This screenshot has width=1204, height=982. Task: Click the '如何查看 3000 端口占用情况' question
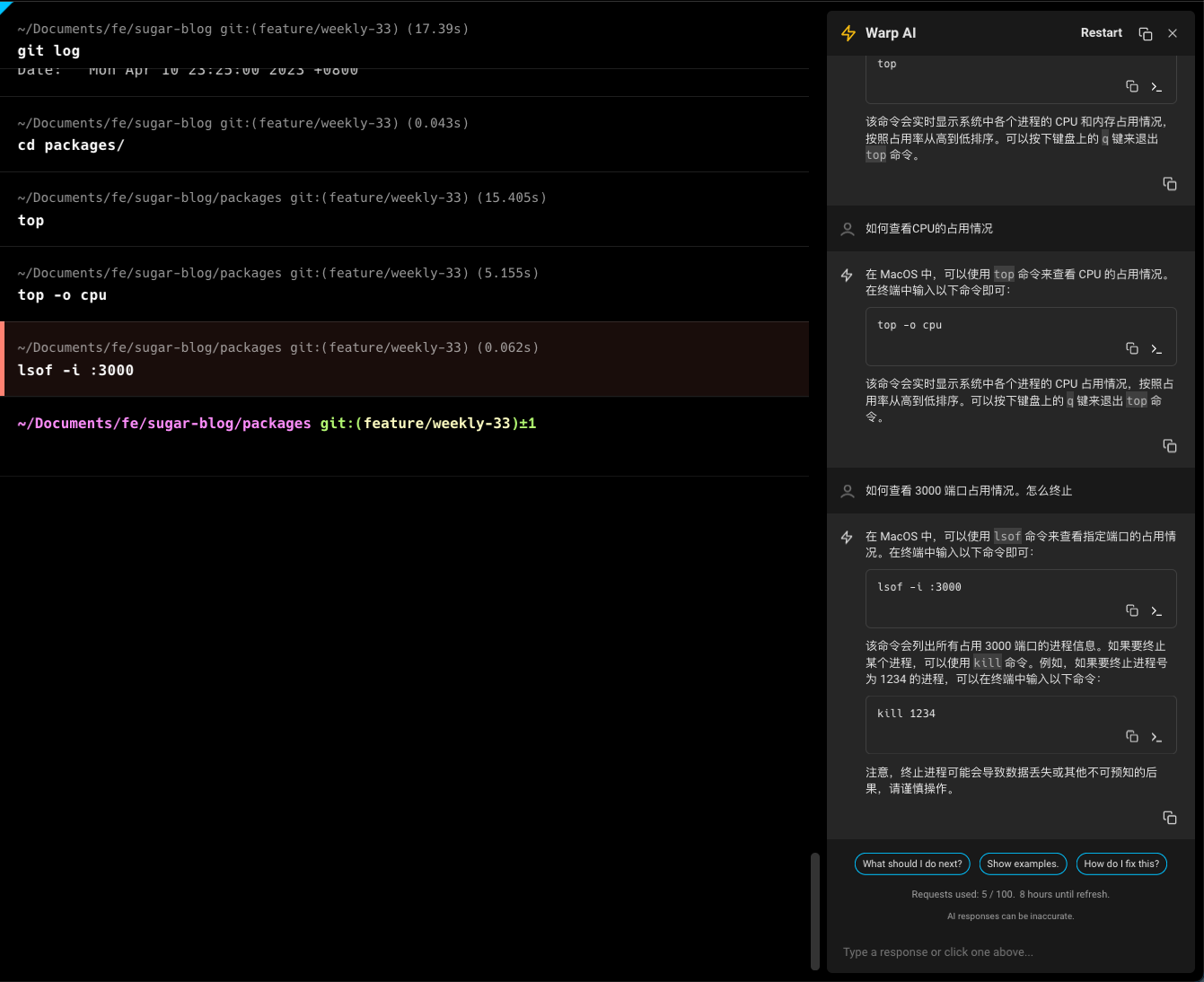coord(969,491)
